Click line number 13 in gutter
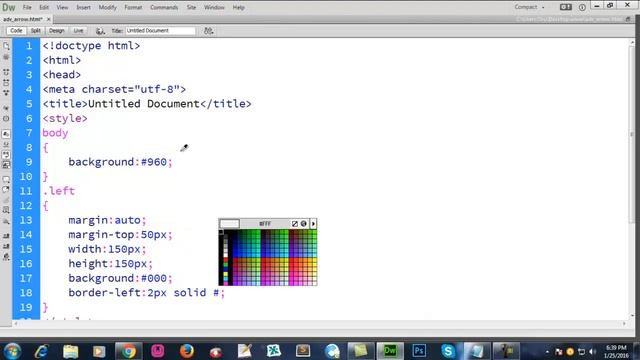Image resolution: width=640 pixels, height=360 pixels. coord(26,220)
